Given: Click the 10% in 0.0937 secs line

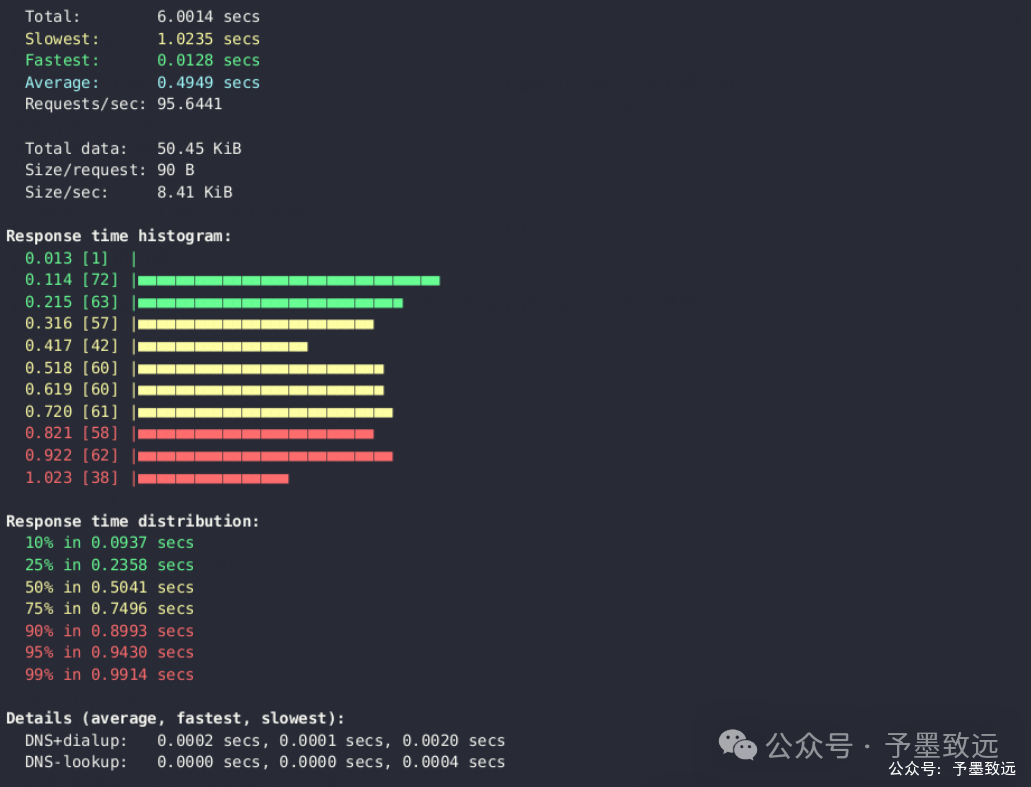Looking at the screenshot, I should pyautogui.click(x=109, y=543).
